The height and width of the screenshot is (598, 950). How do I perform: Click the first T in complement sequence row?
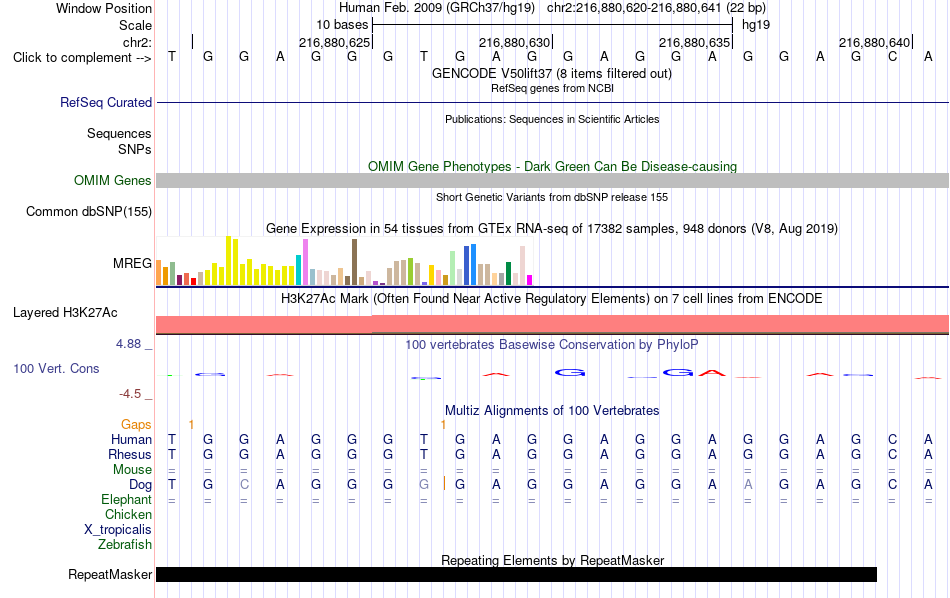(172, 57)
